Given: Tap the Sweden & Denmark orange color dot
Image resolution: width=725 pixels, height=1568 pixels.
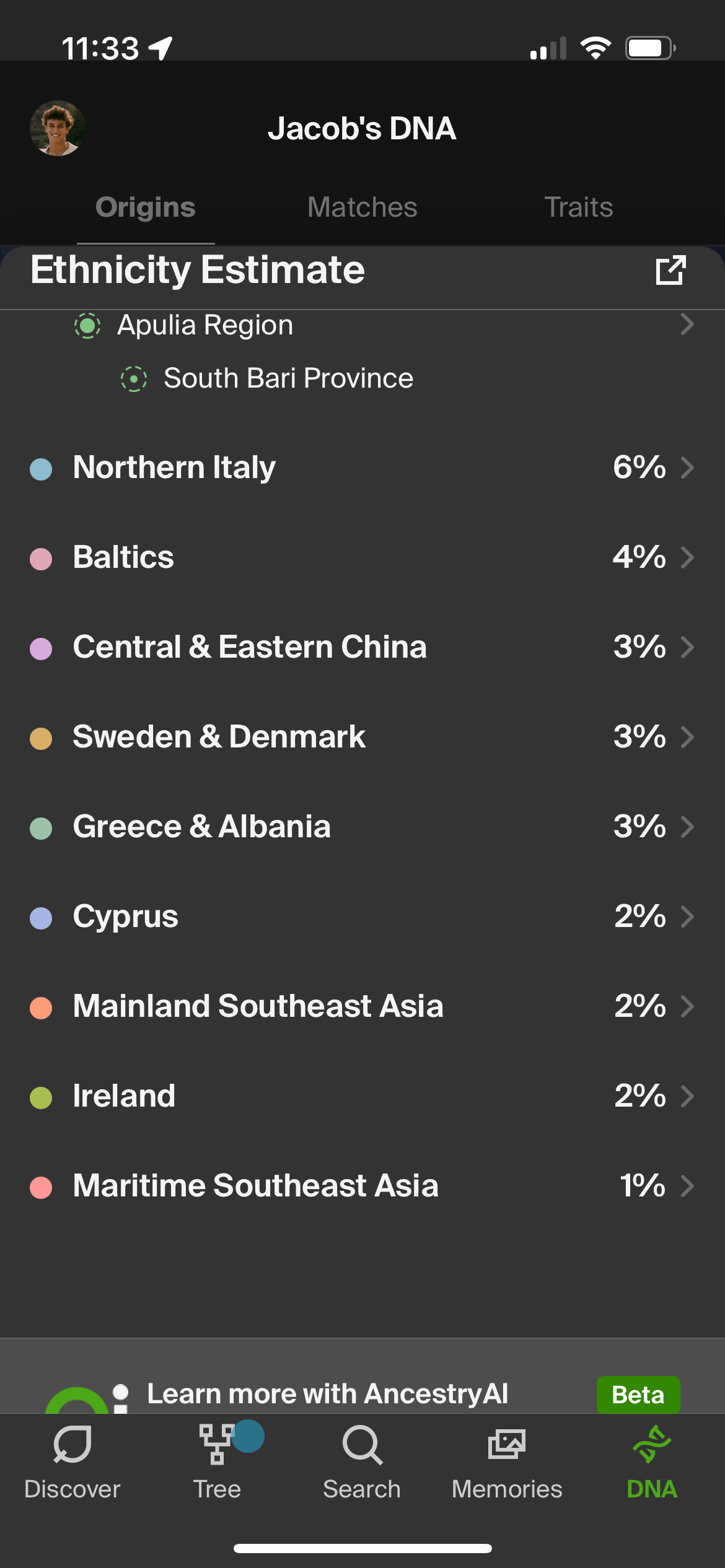Looking at the screenshot, I should tap(41, 738).
